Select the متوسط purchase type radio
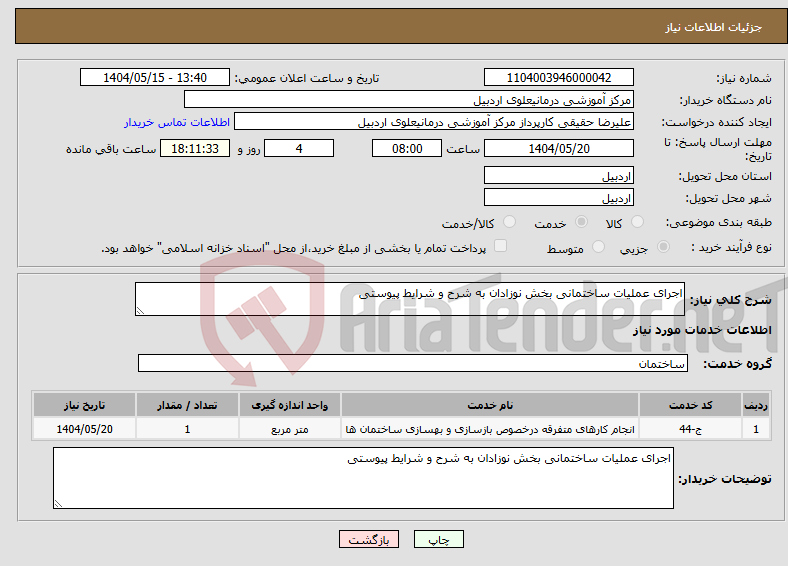 pyautogui.click(x=598, y=246)
